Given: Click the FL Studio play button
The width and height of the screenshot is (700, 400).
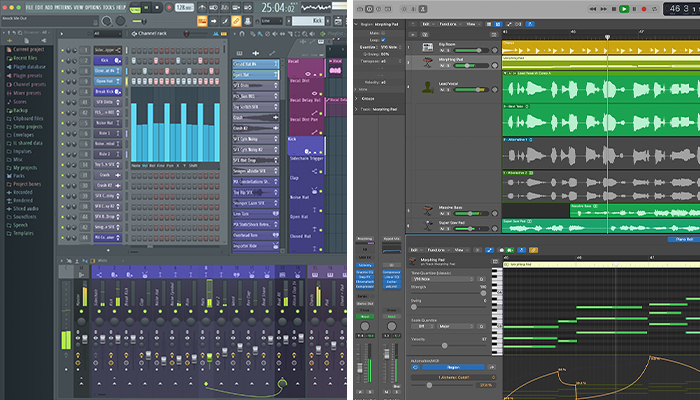Looking at the screenshot, I should tap(146, 8).
